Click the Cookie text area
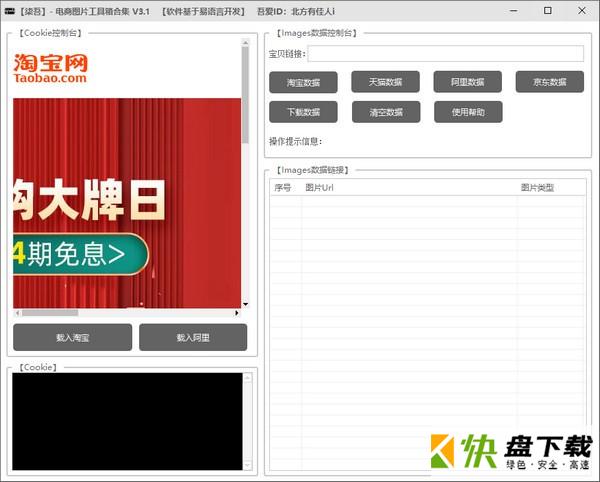This screenshot has height=482, width=600. coord(127,422)
